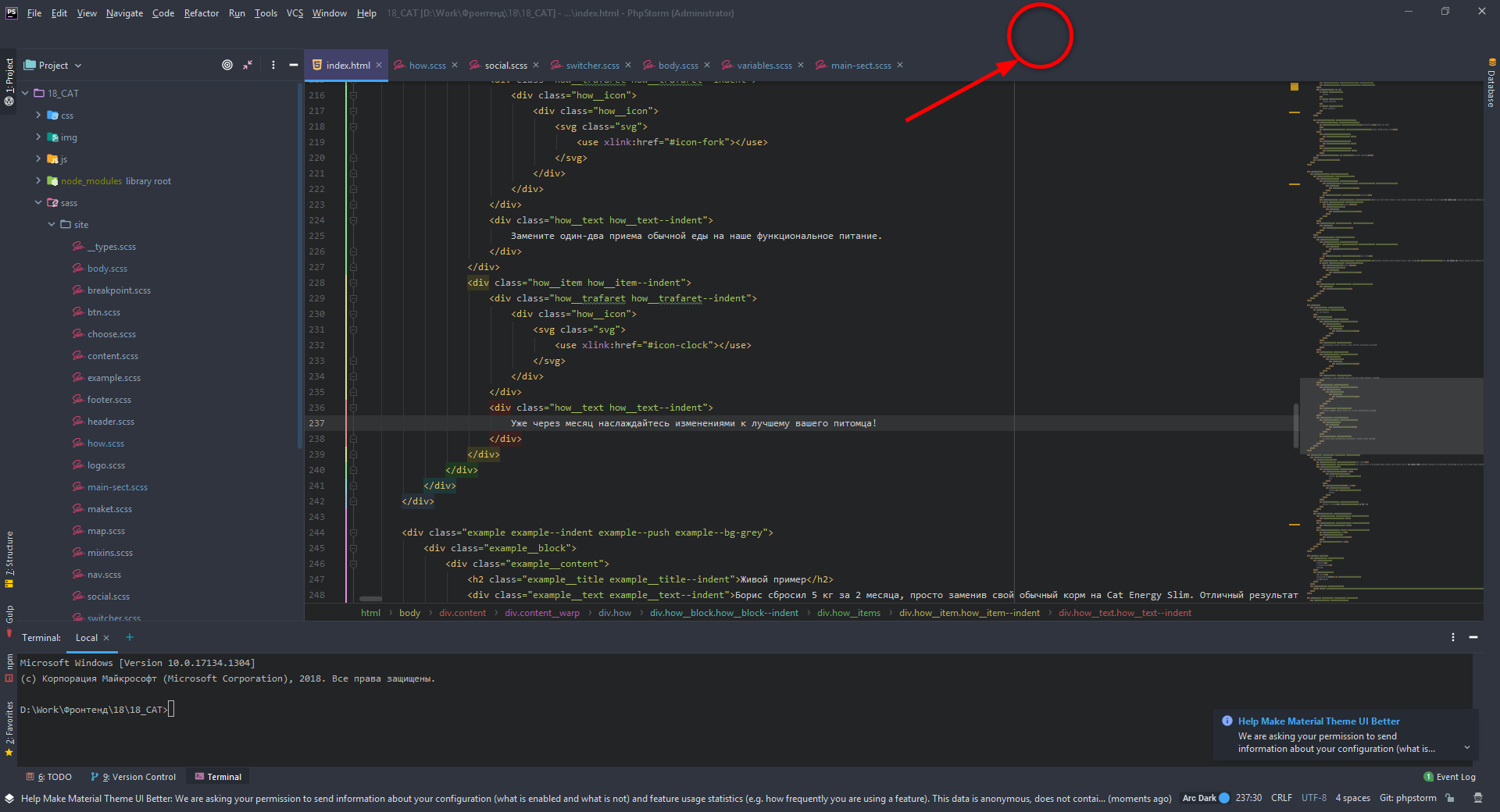Click the read-only lock icon in status bar
The image size is (1500, 812).
tap(1450, 798)
